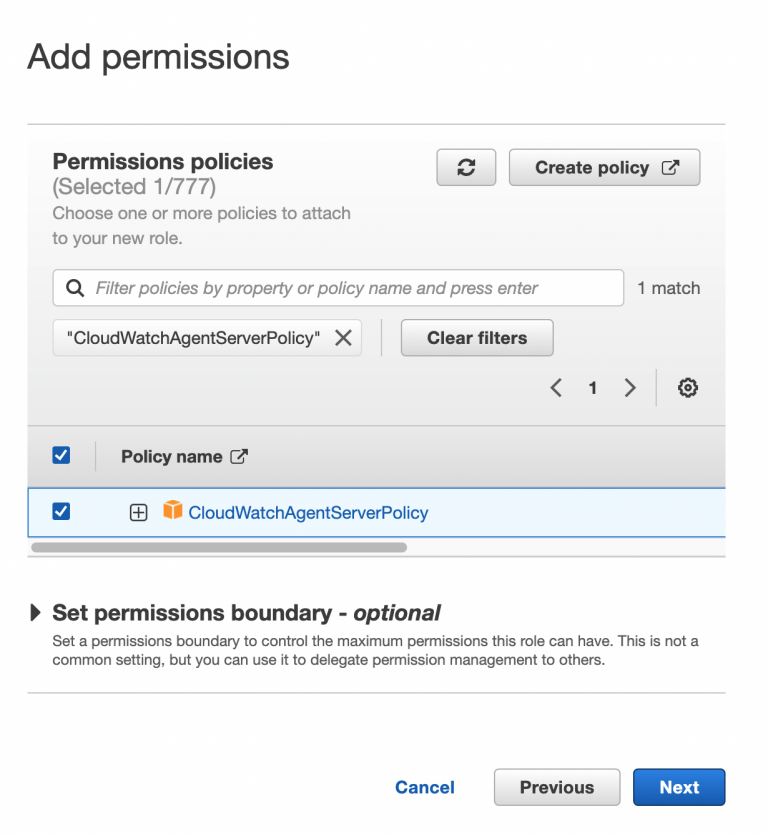Screen dimensions: 768x834
Task: Go to the previous page arrow
Action: (x=556, y=388)
